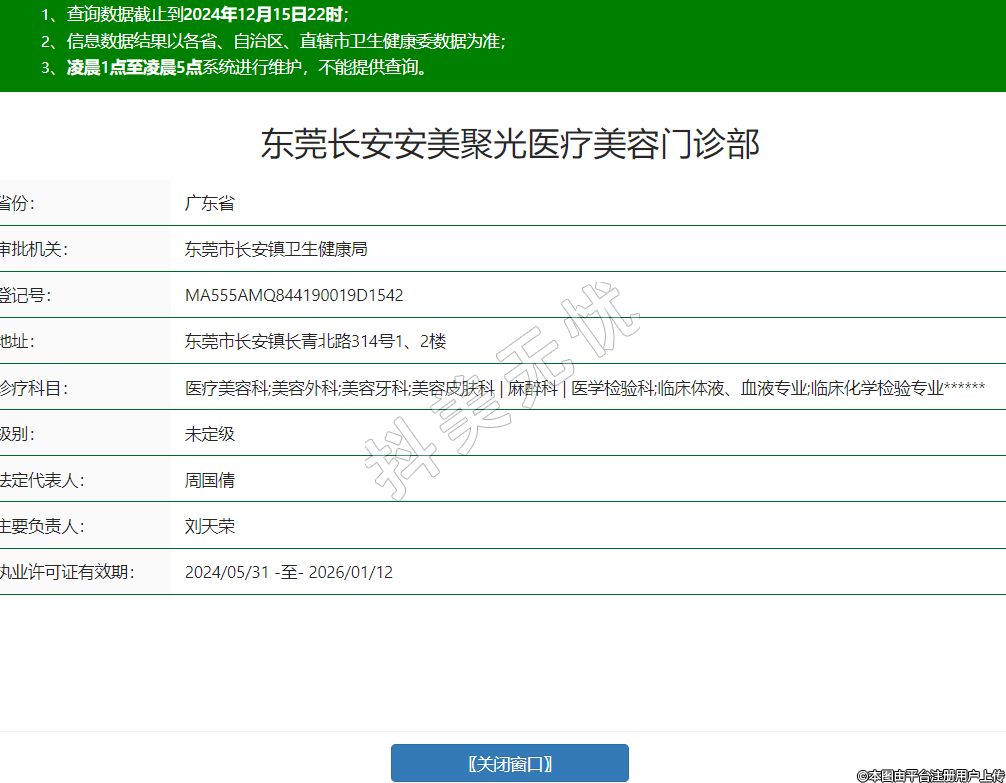The height and width of the screenshot is (783, 1006).
Task: Click the banner notice about data cutoff date
Action: pyautogui.click(x=195, y=15)
